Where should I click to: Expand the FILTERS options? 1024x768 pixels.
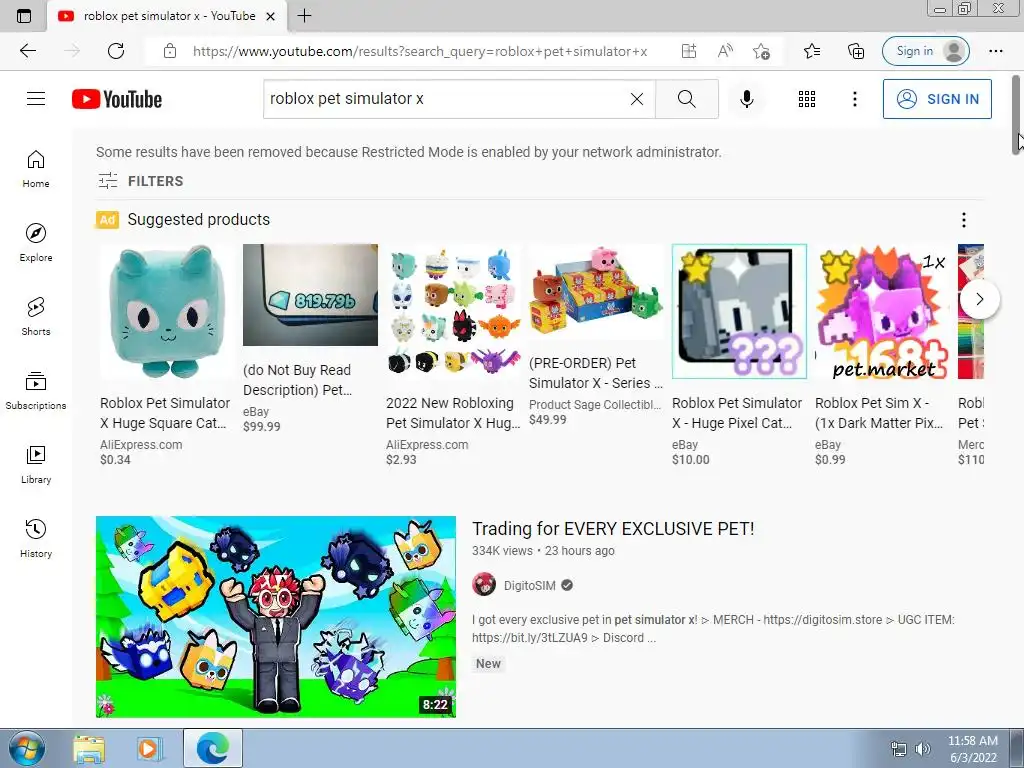140,181
